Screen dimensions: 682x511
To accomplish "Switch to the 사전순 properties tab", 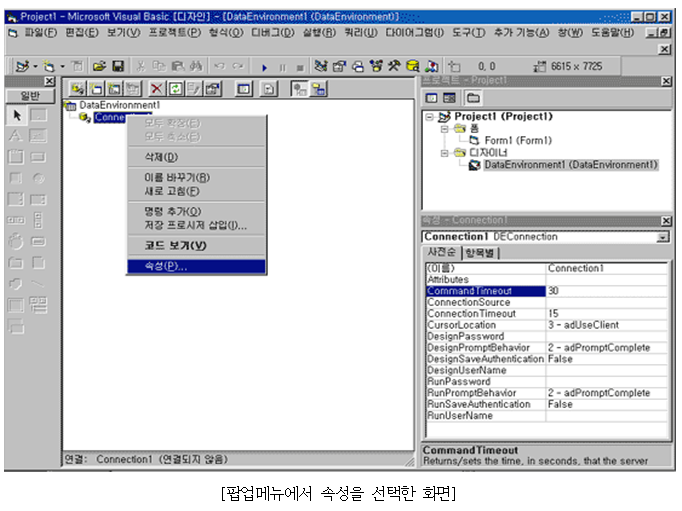I will [x=441, y=252].
